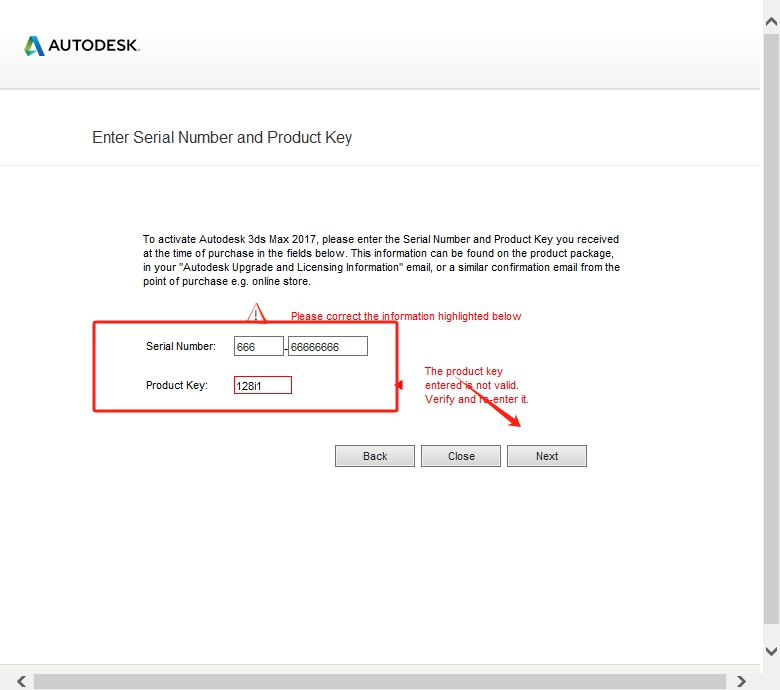Click the warning triangle alert icon
Image resolution: width=780 pixels, height=690 pixels.
coord(258,314)
